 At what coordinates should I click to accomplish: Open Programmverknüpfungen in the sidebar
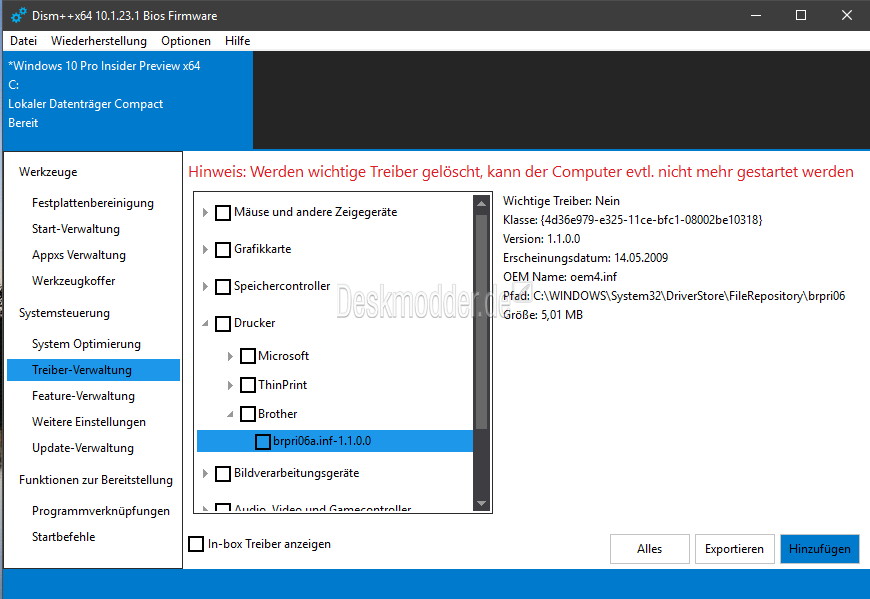click(101, 511)
